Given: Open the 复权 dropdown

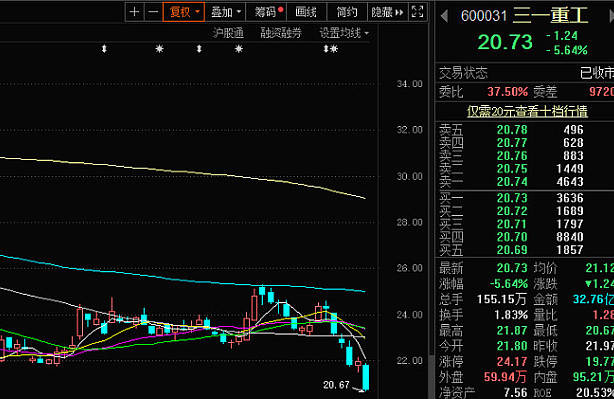Looking at the screenshot, I should [184, 12].
